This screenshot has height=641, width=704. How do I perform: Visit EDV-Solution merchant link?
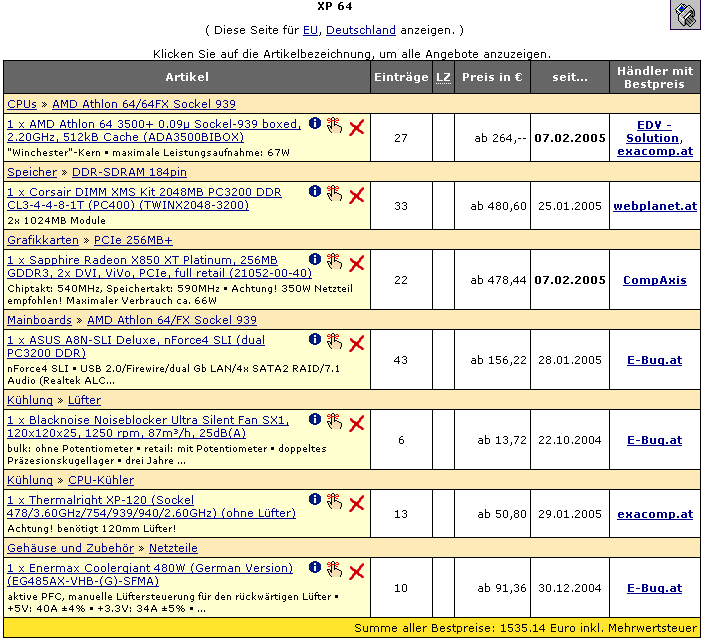(654, 132)
